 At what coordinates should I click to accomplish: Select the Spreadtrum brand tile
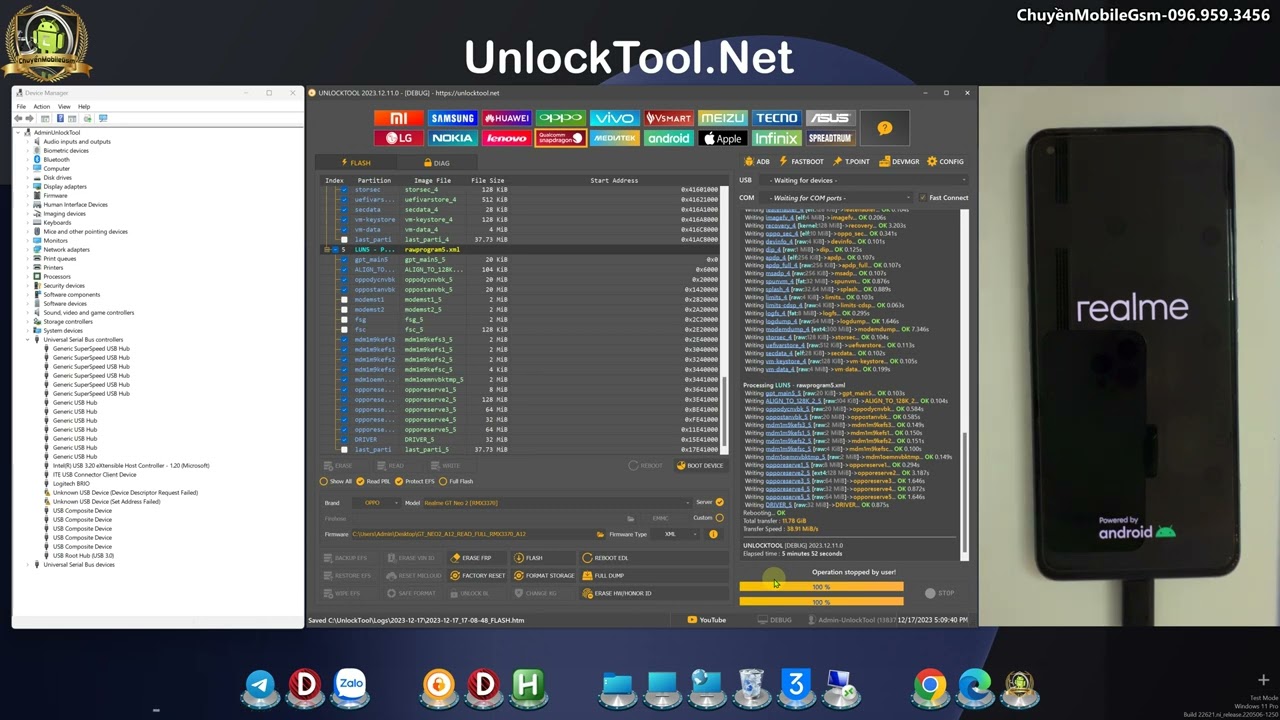[830, 138]
